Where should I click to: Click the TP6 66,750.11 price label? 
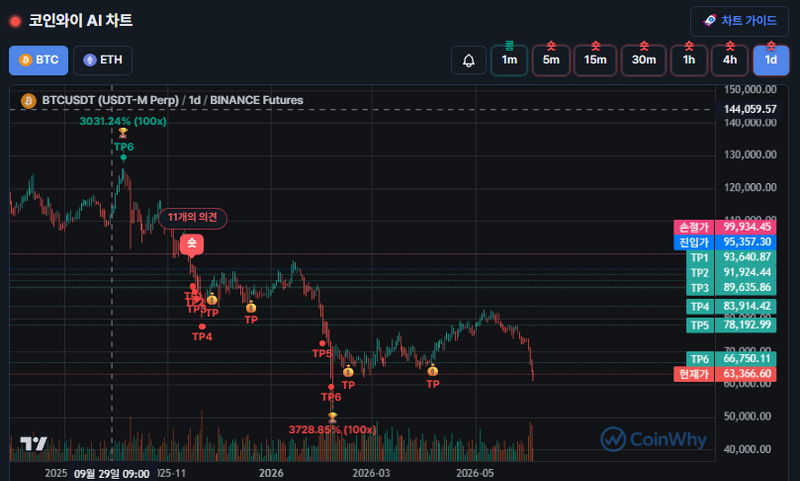[x=731, y=359]
